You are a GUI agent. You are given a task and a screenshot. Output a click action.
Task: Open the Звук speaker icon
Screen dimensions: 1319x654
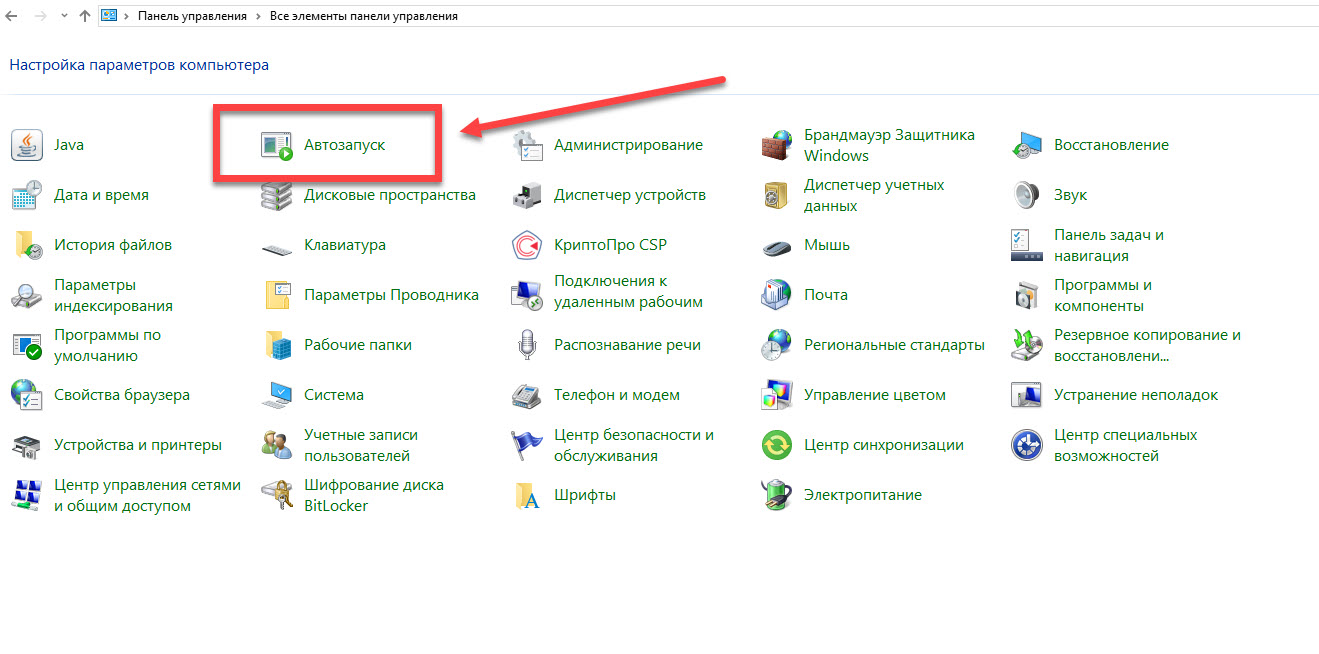(x=1027, y=195)
